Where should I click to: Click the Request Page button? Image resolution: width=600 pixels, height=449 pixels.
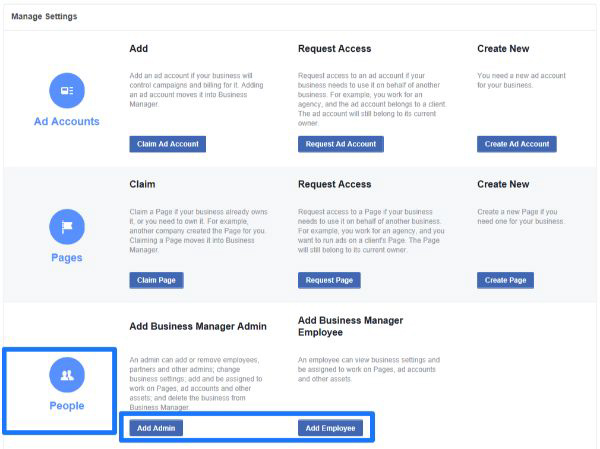pyautogui.click(x=329, y=280)
